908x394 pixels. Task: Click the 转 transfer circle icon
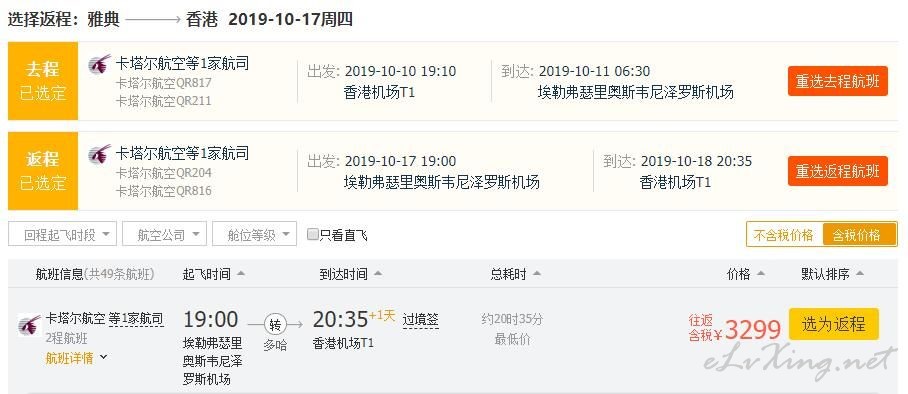[275, 324]
